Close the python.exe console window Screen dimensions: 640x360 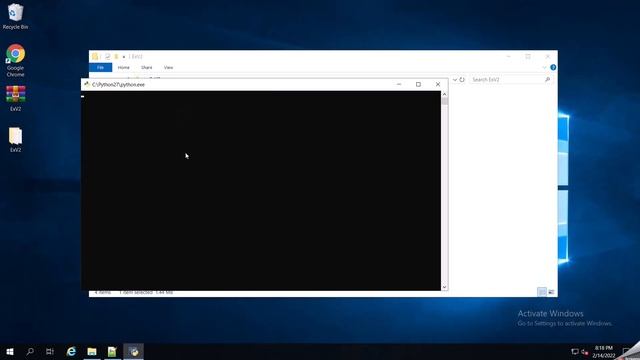coord(438,84)
